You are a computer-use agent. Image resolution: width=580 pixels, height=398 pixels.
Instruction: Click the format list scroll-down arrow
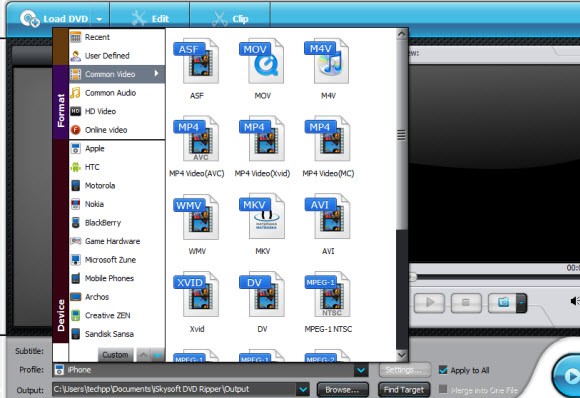(402, 355)
